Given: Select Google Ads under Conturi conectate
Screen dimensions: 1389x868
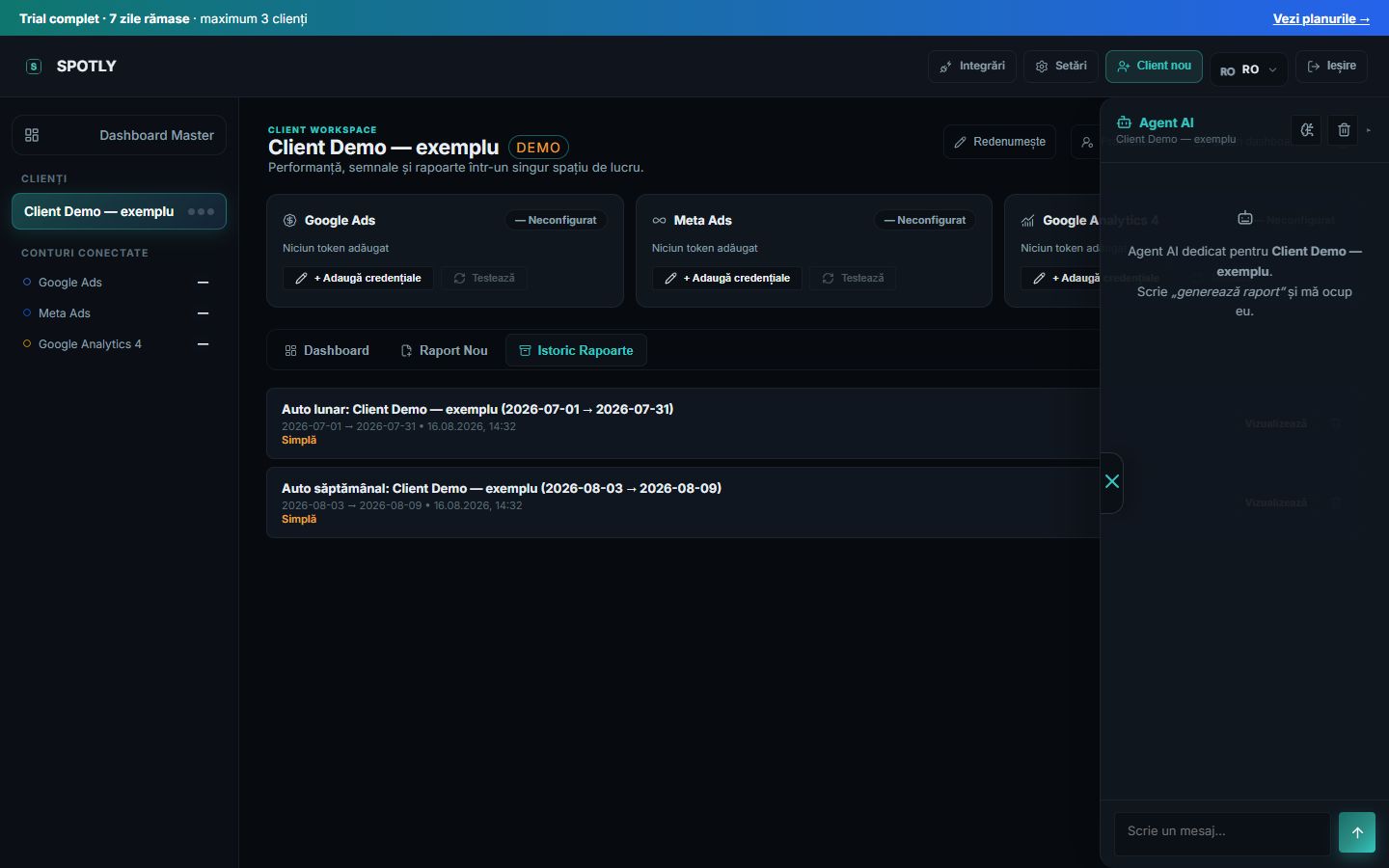Looking at the screenshot, I should click(x=69, y=283).
